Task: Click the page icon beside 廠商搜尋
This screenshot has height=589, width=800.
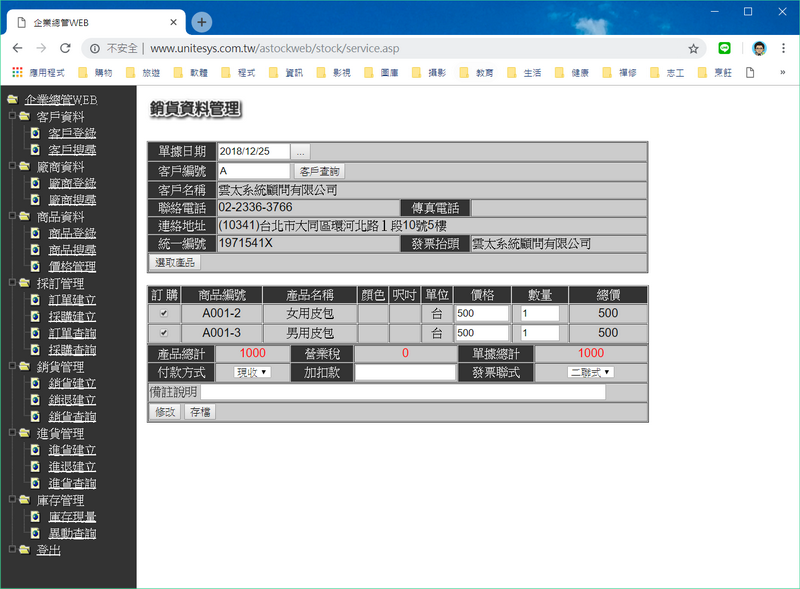Action: (35, 200)
